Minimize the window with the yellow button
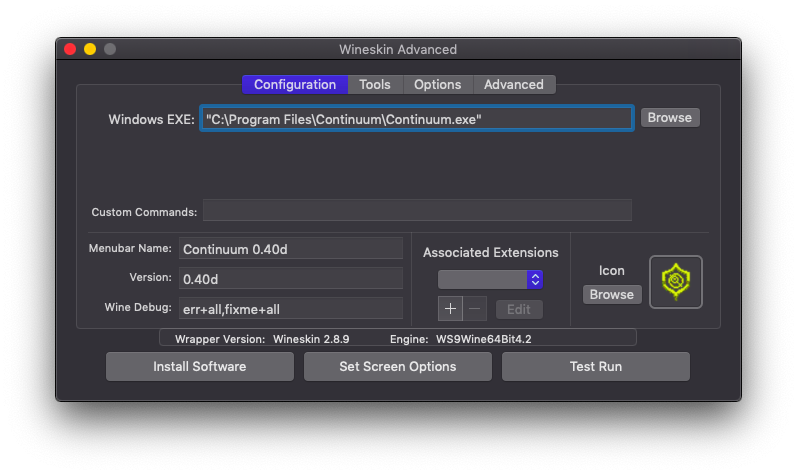This screenshot has height=475, width=797. (x=90, y=49)
